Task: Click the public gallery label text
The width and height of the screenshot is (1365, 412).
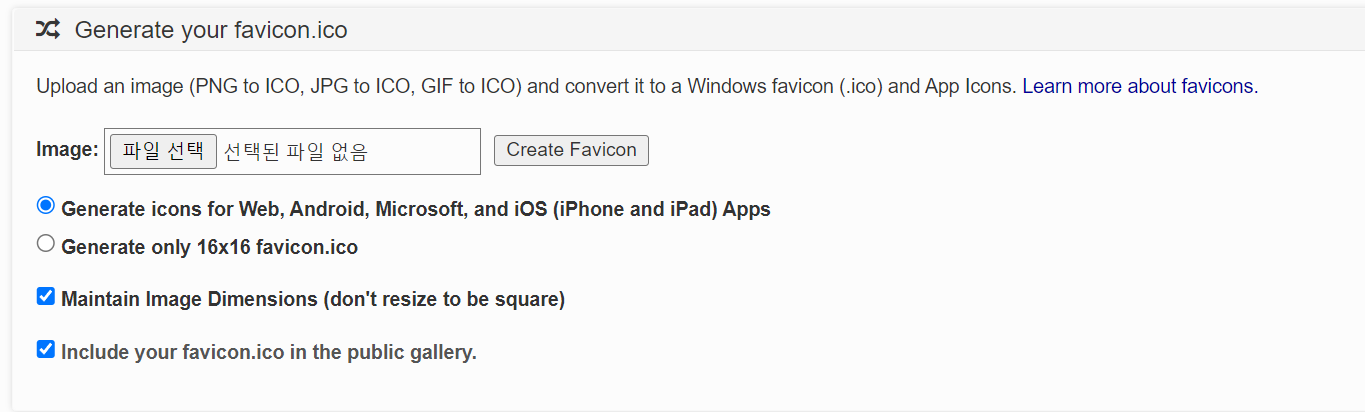Action: 269,352
